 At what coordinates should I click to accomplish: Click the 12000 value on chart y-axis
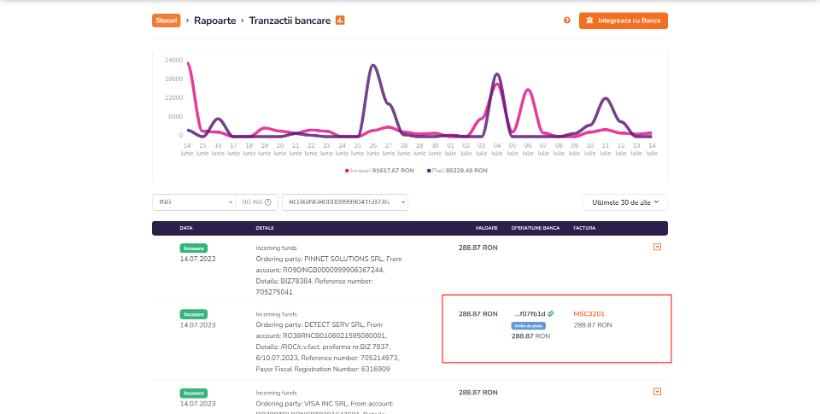coord(174,98)
